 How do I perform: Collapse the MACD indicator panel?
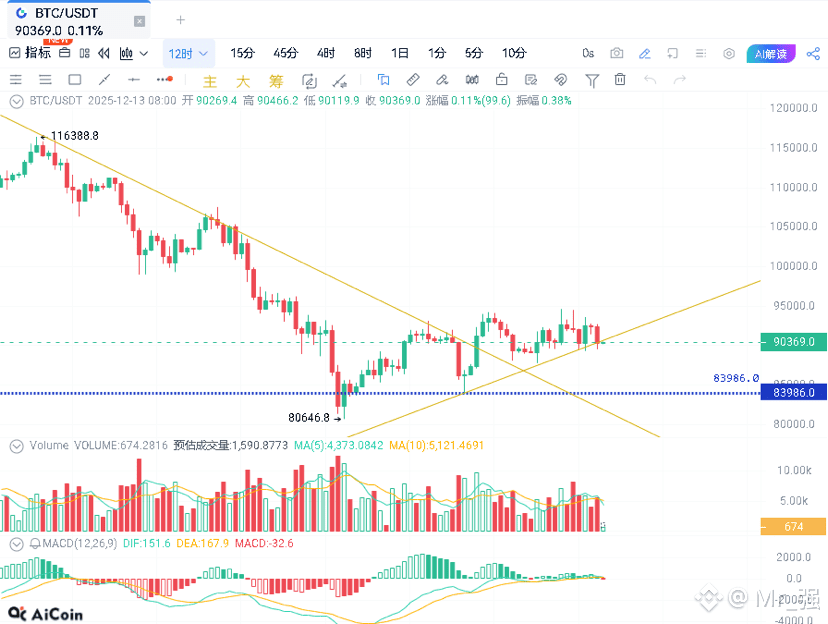(17, 543)
